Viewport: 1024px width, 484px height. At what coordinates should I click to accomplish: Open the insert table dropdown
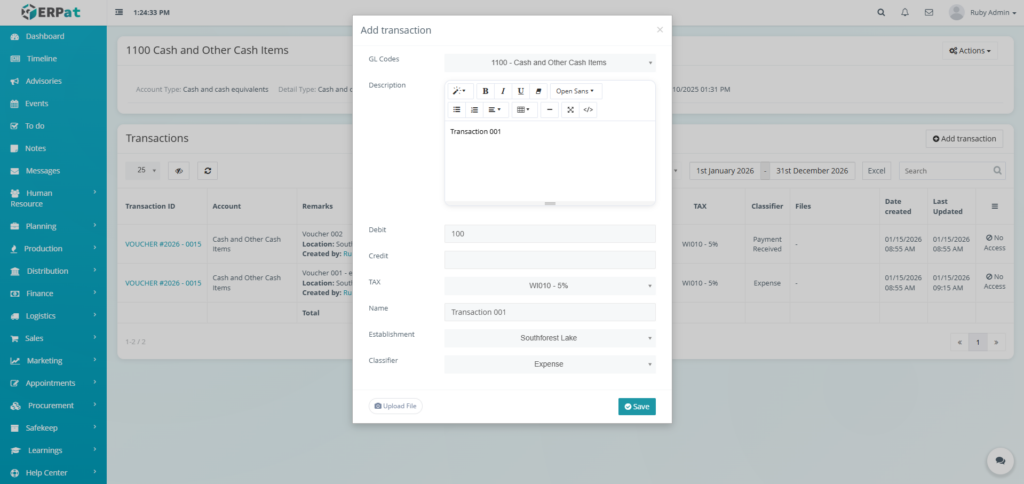pyautogui.click(x=524, y=110)
